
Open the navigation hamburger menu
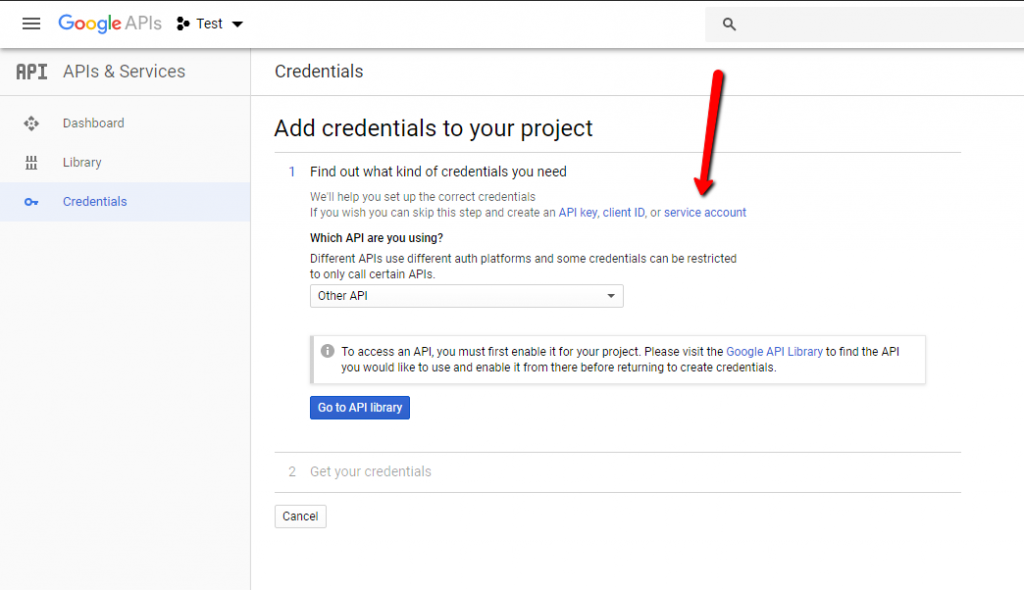31,23
